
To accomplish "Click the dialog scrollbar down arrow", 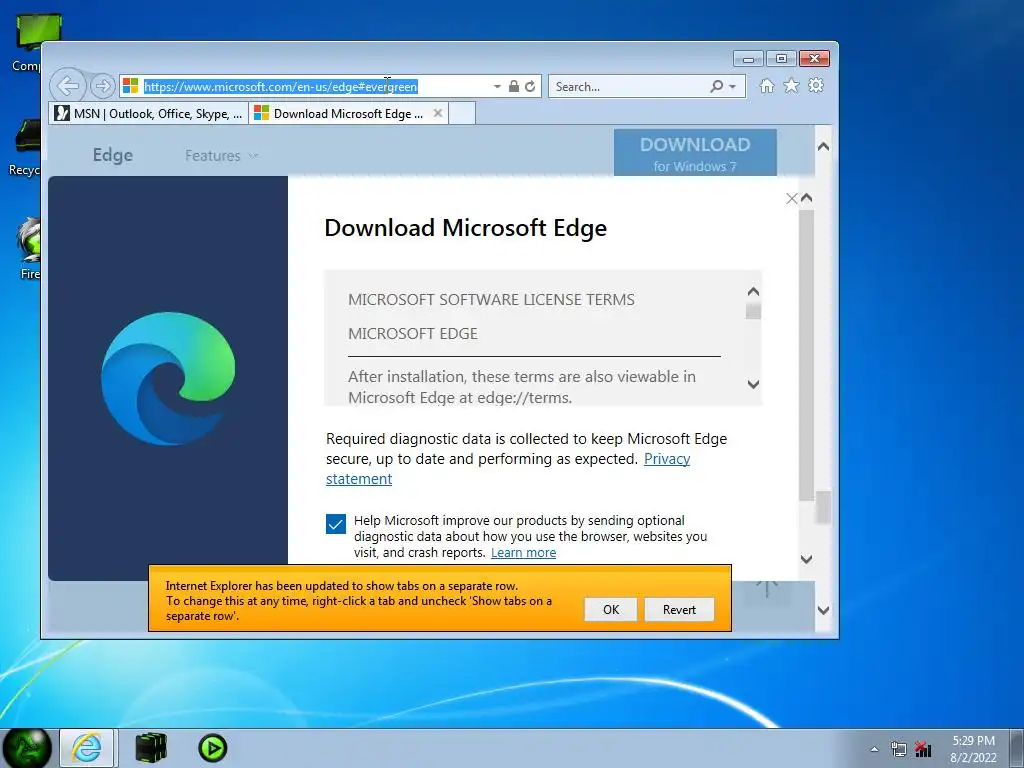I will tap(807, 559).
